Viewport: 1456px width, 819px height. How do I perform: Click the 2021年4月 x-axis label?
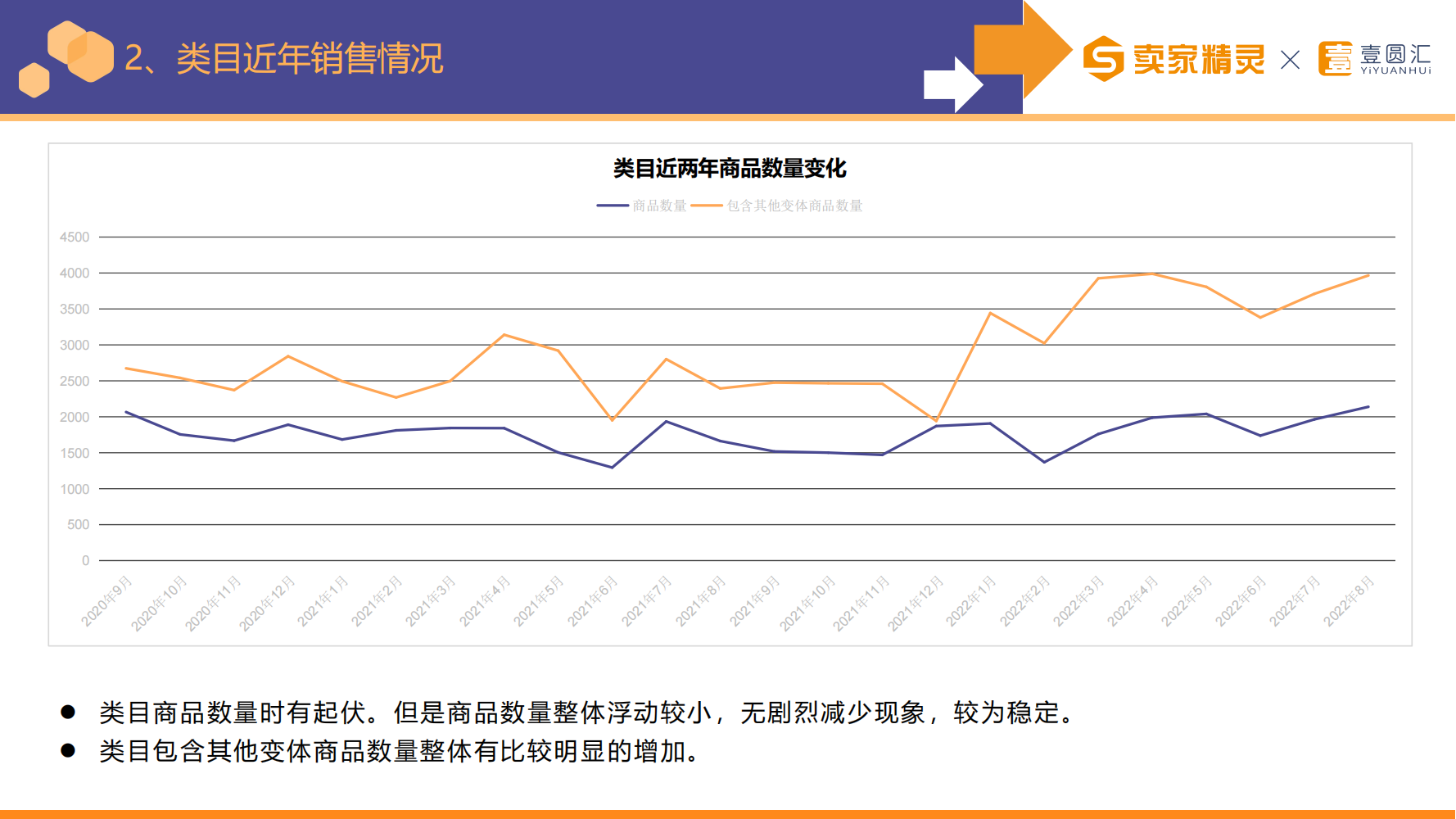pyautogui.click(x=485, y=601)
